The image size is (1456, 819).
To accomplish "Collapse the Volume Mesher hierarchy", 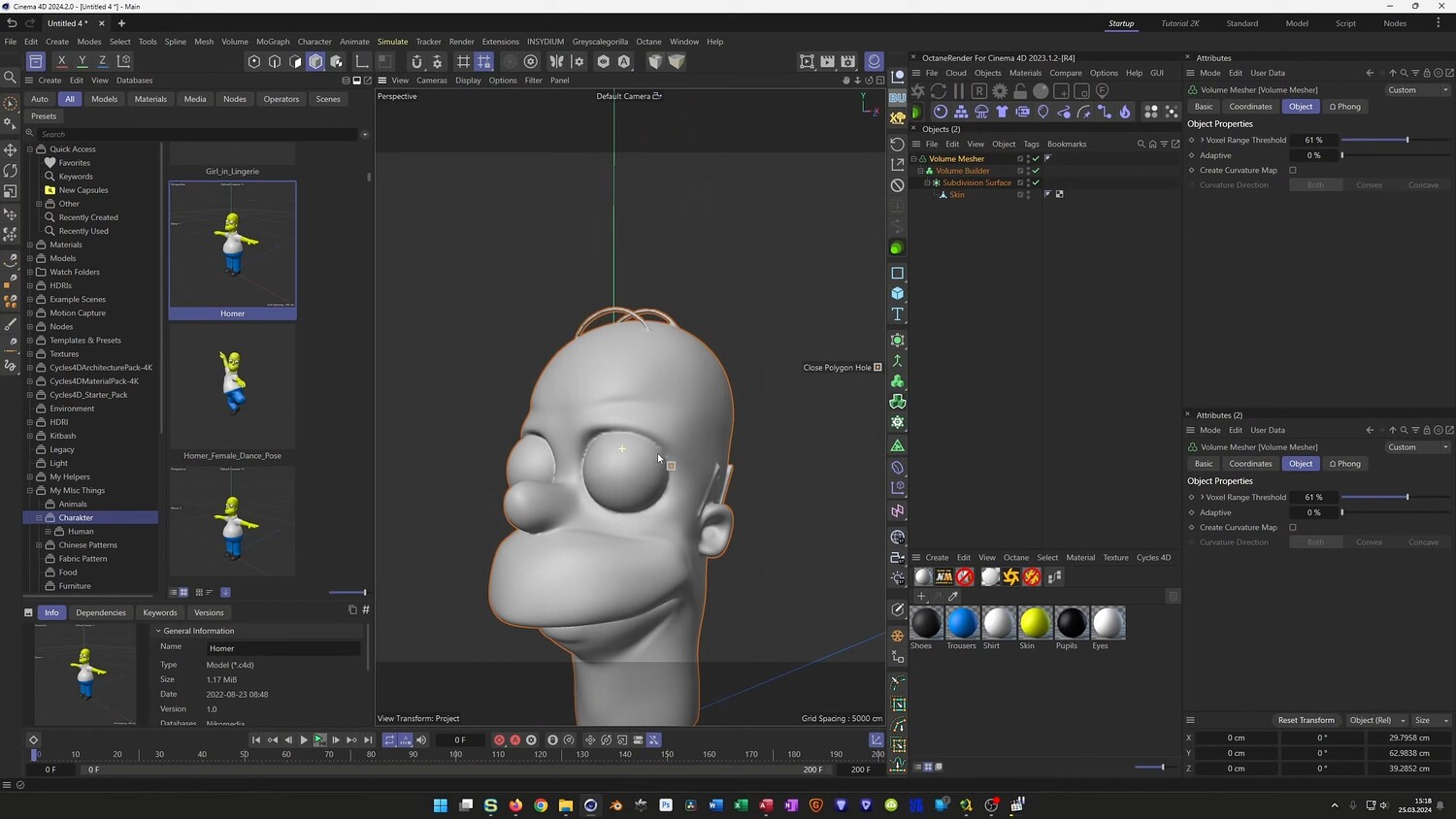I will click(x=913, y=158).
